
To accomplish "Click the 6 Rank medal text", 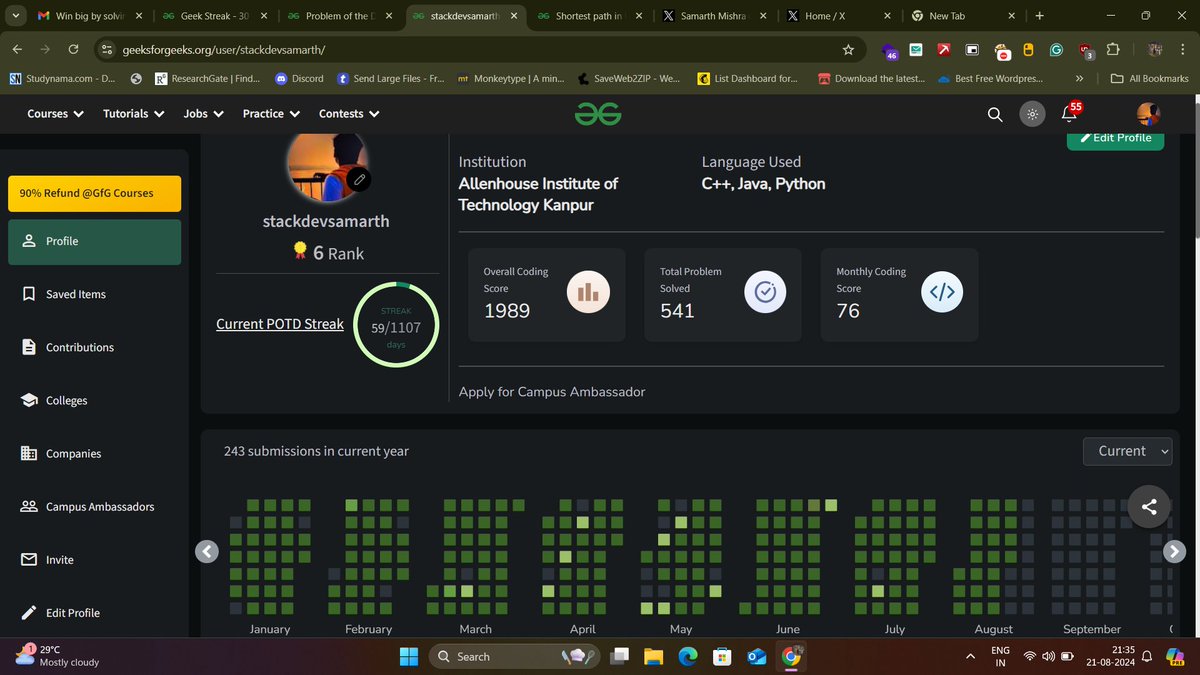I will pos(328,254).
